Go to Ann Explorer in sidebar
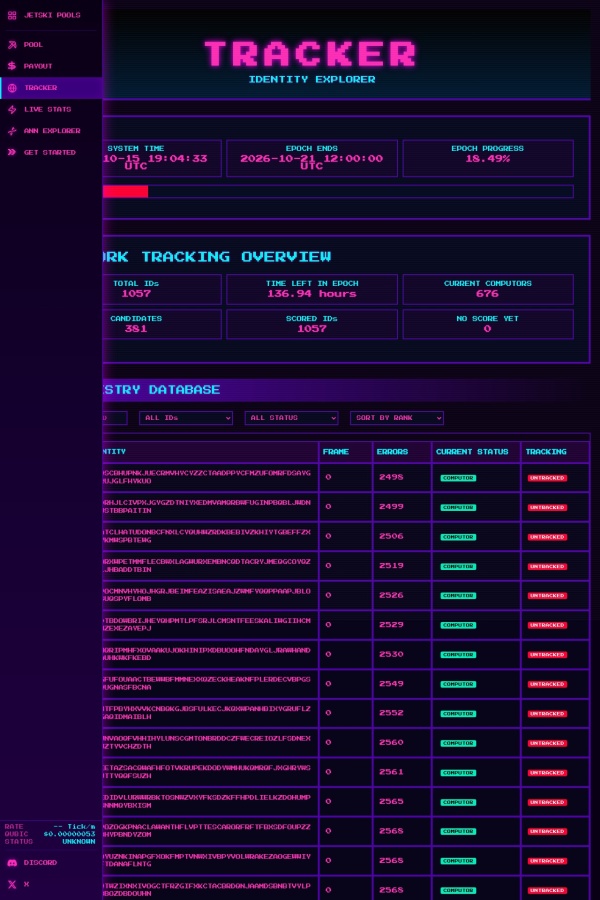 point(51,131)
